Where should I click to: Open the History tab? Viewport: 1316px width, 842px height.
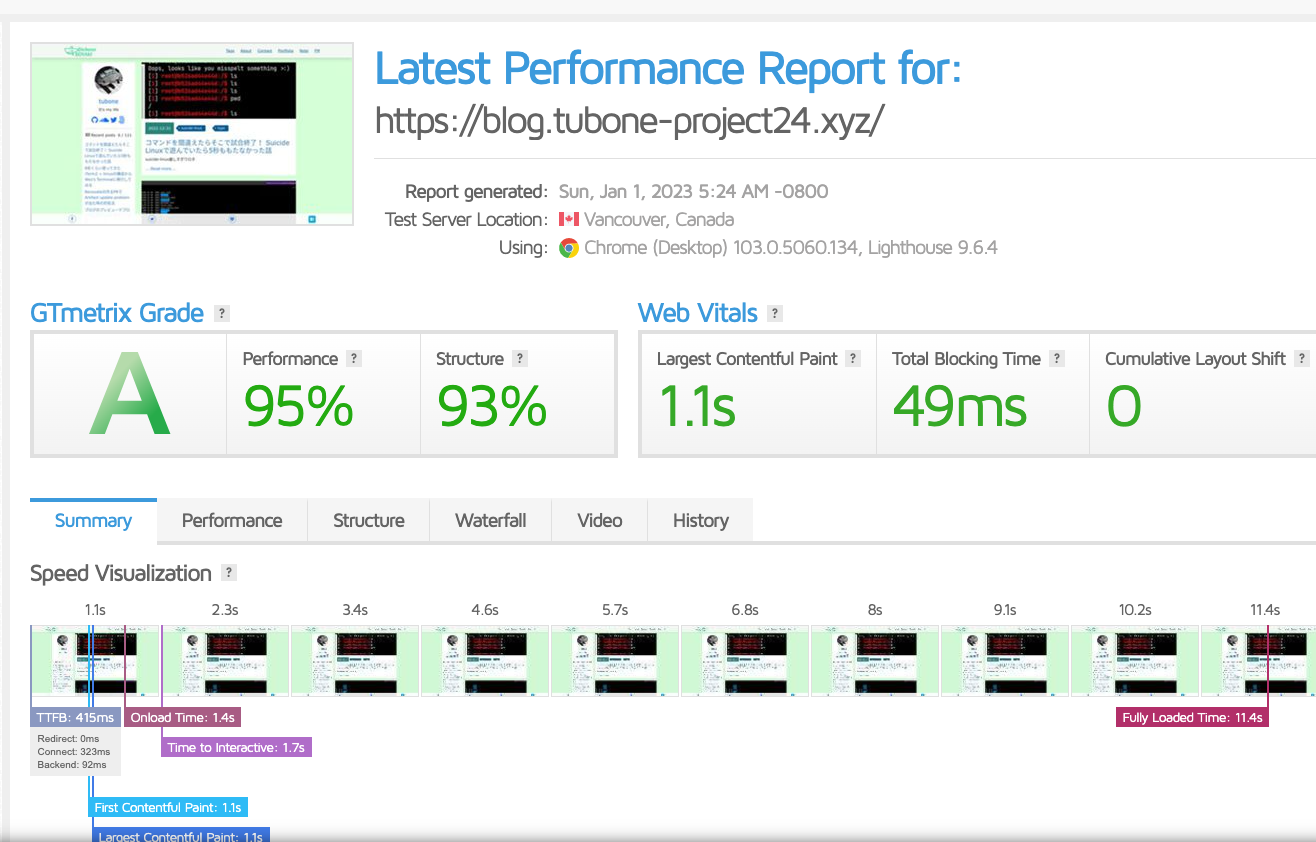pos(700,521)
